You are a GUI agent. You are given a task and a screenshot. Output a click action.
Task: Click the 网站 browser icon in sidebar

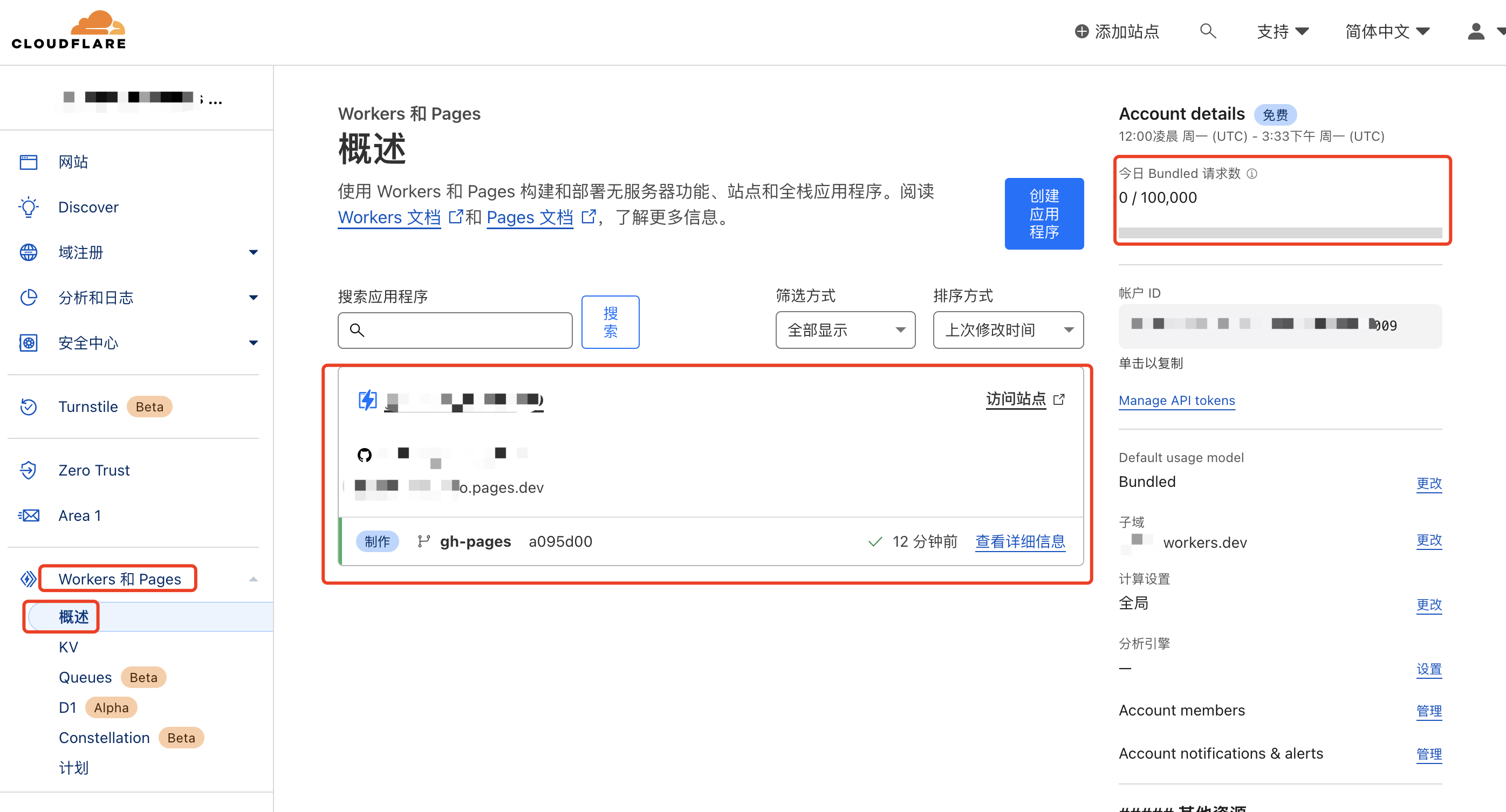coord(29,162)
